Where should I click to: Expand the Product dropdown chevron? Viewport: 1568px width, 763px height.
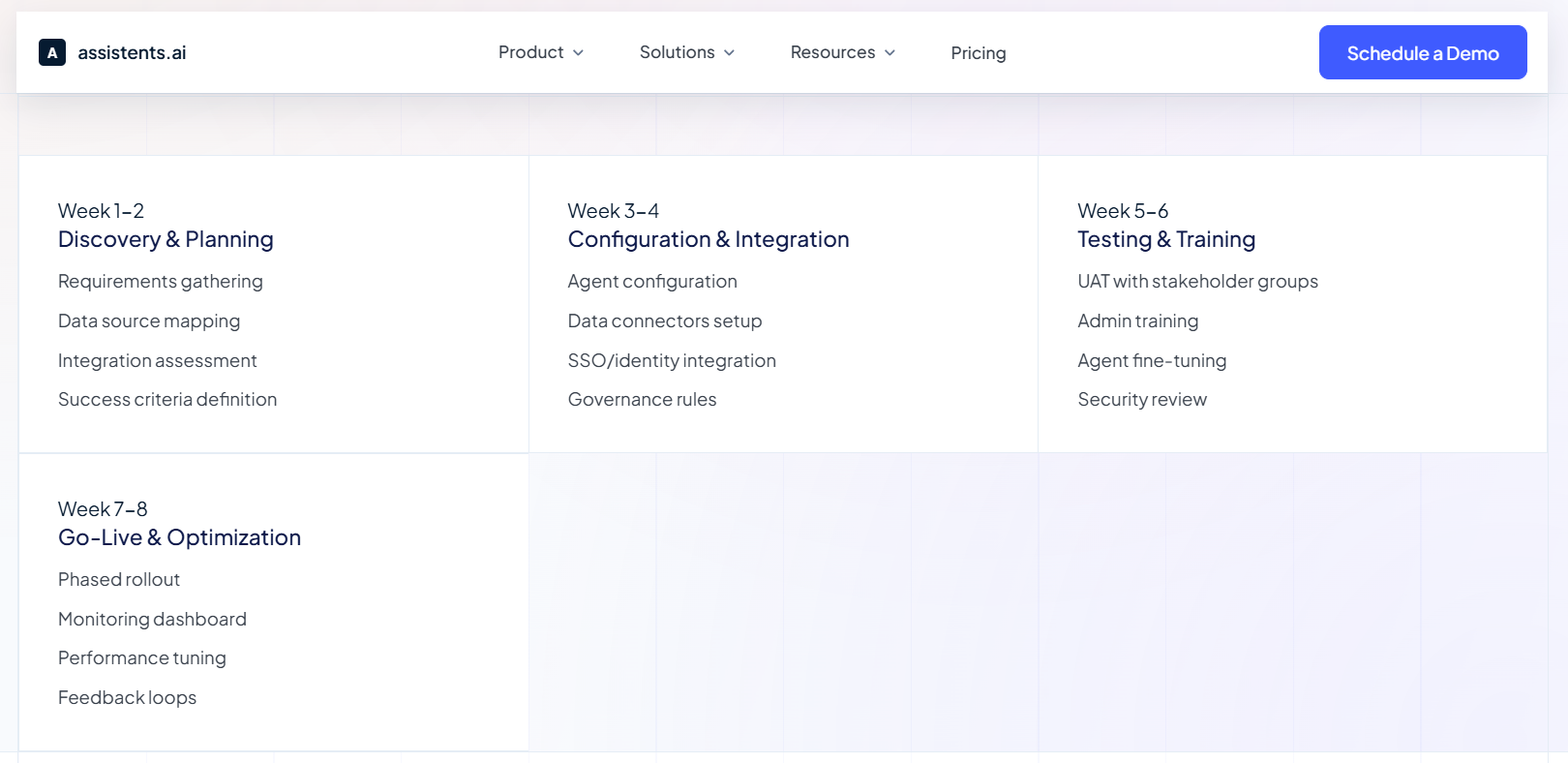579,53
